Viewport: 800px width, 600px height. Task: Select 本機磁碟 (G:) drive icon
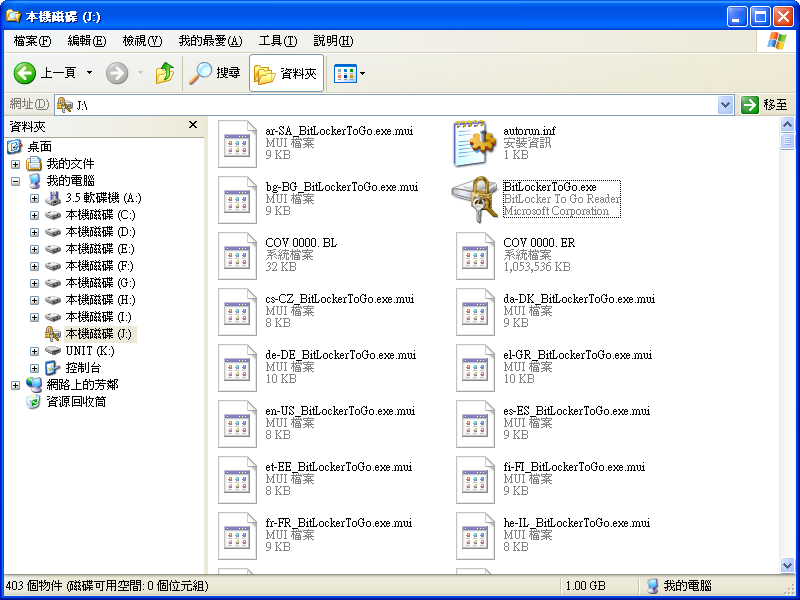point(53,283)
